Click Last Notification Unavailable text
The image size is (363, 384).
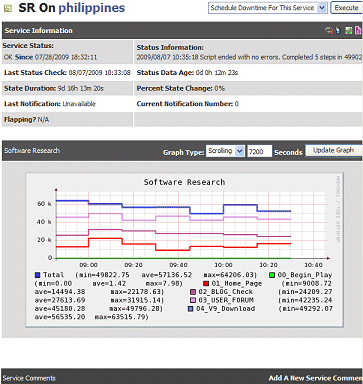coord(50,104)
